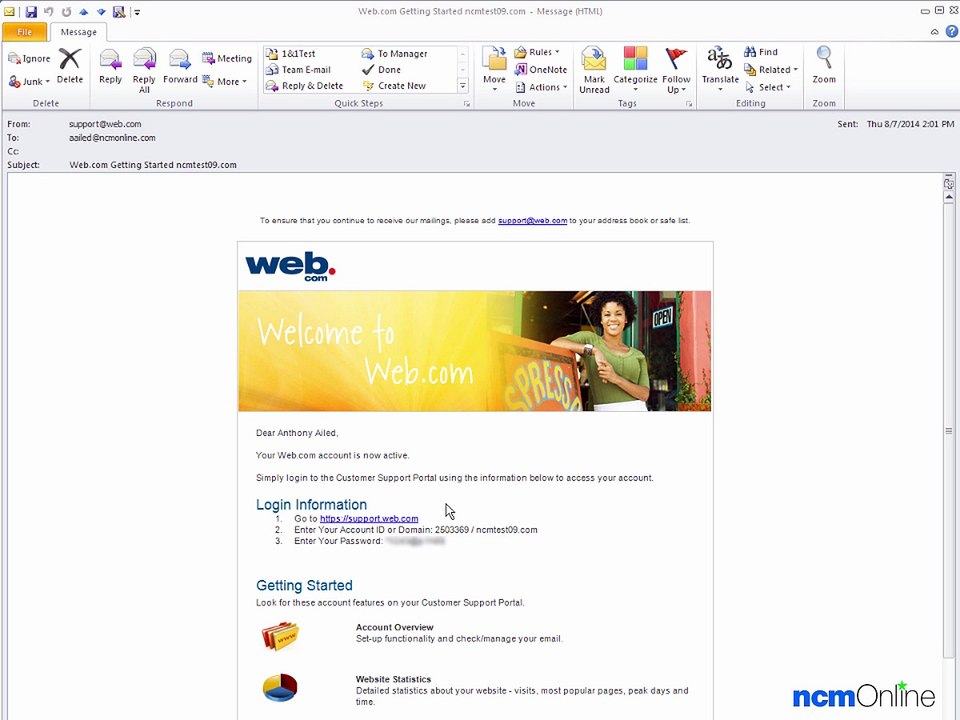
Task: Reply to the sender
Action: [110, 66]
